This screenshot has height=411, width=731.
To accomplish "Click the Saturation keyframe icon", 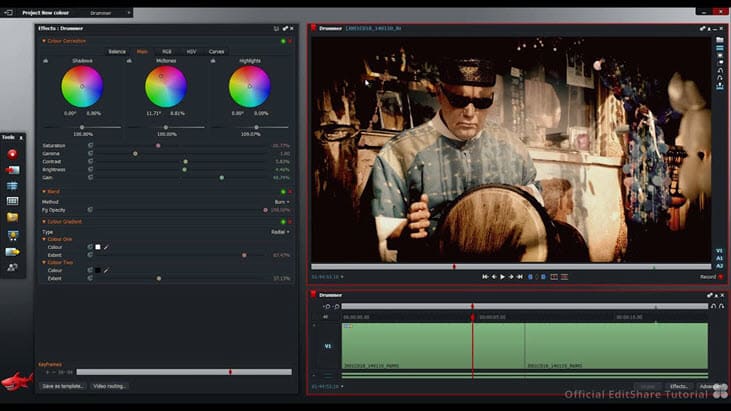I will tap(90, 145).
